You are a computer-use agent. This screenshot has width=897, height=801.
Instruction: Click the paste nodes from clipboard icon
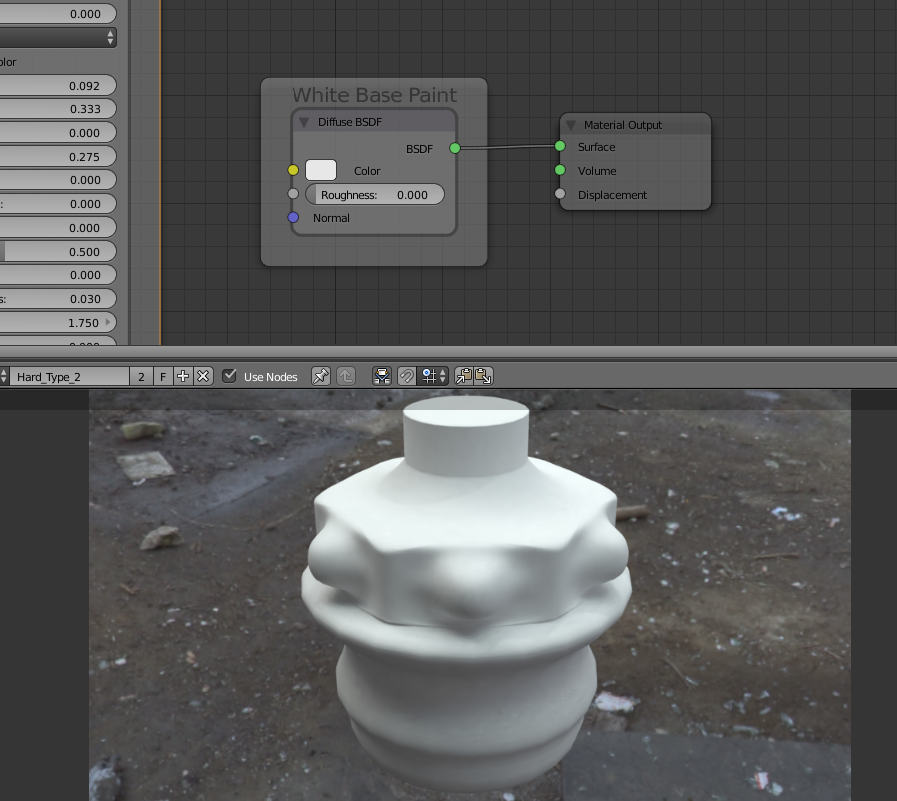point(483,376)
